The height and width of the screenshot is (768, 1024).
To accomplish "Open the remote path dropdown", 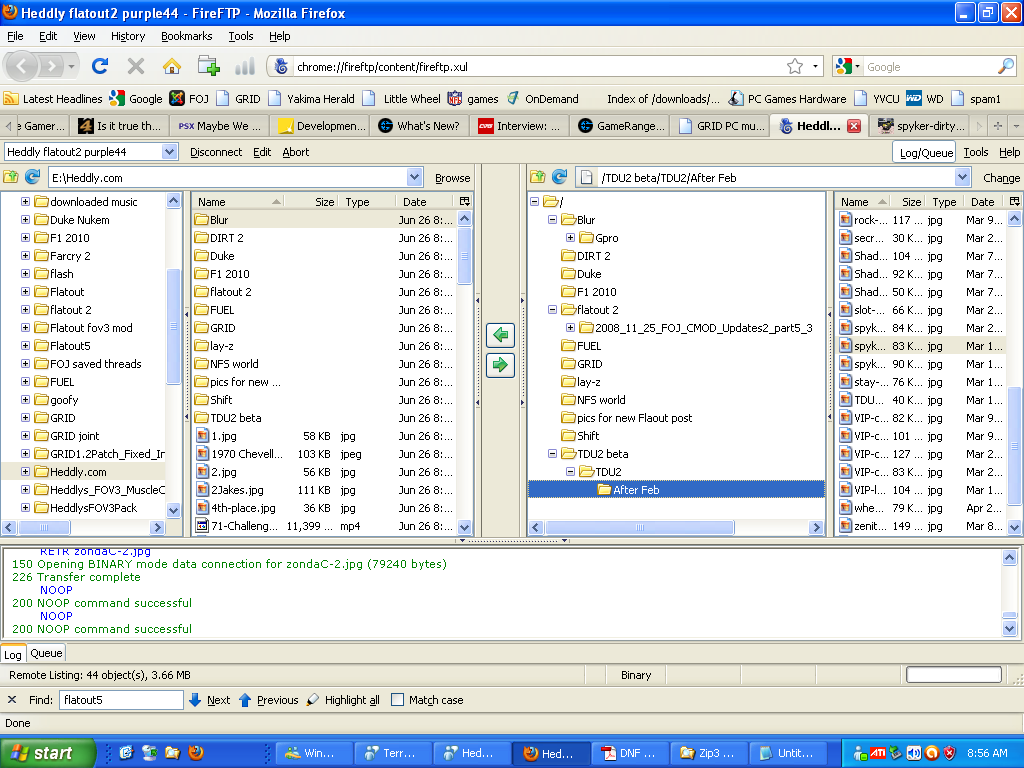I will click(x=962, y=178).
